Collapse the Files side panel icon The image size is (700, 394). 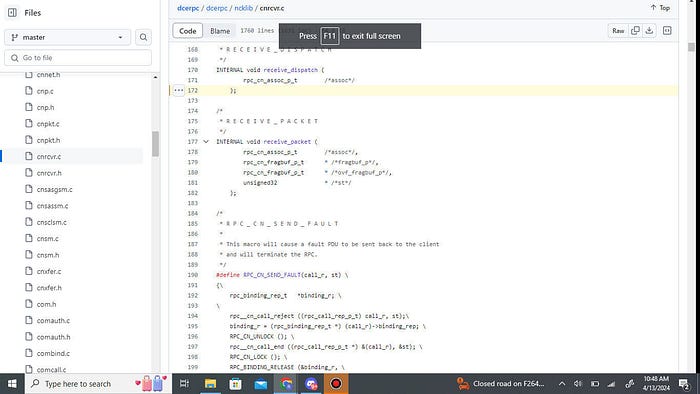pyautogui.click(x=12, y=12)
